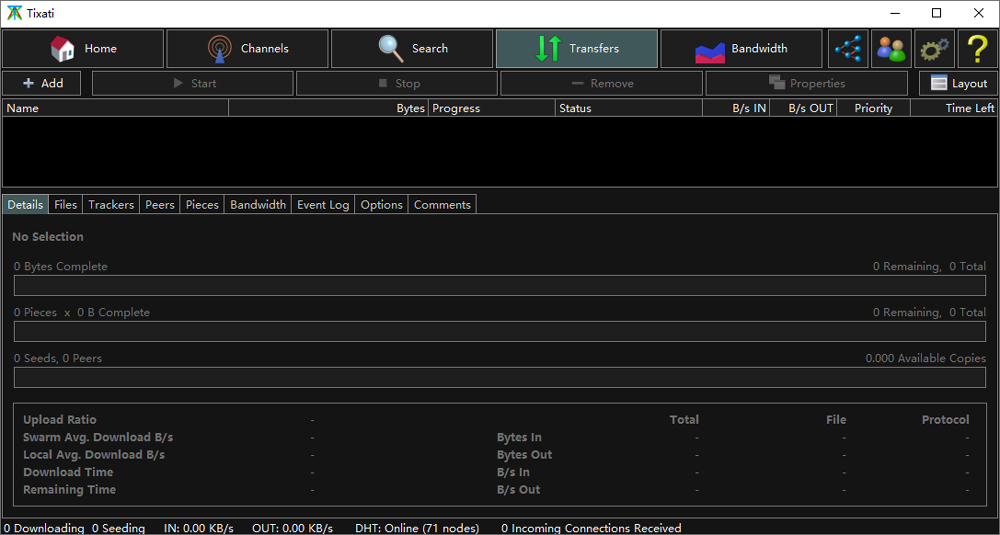
Task: Click the DHT network nodes icon
Action: 848,48
